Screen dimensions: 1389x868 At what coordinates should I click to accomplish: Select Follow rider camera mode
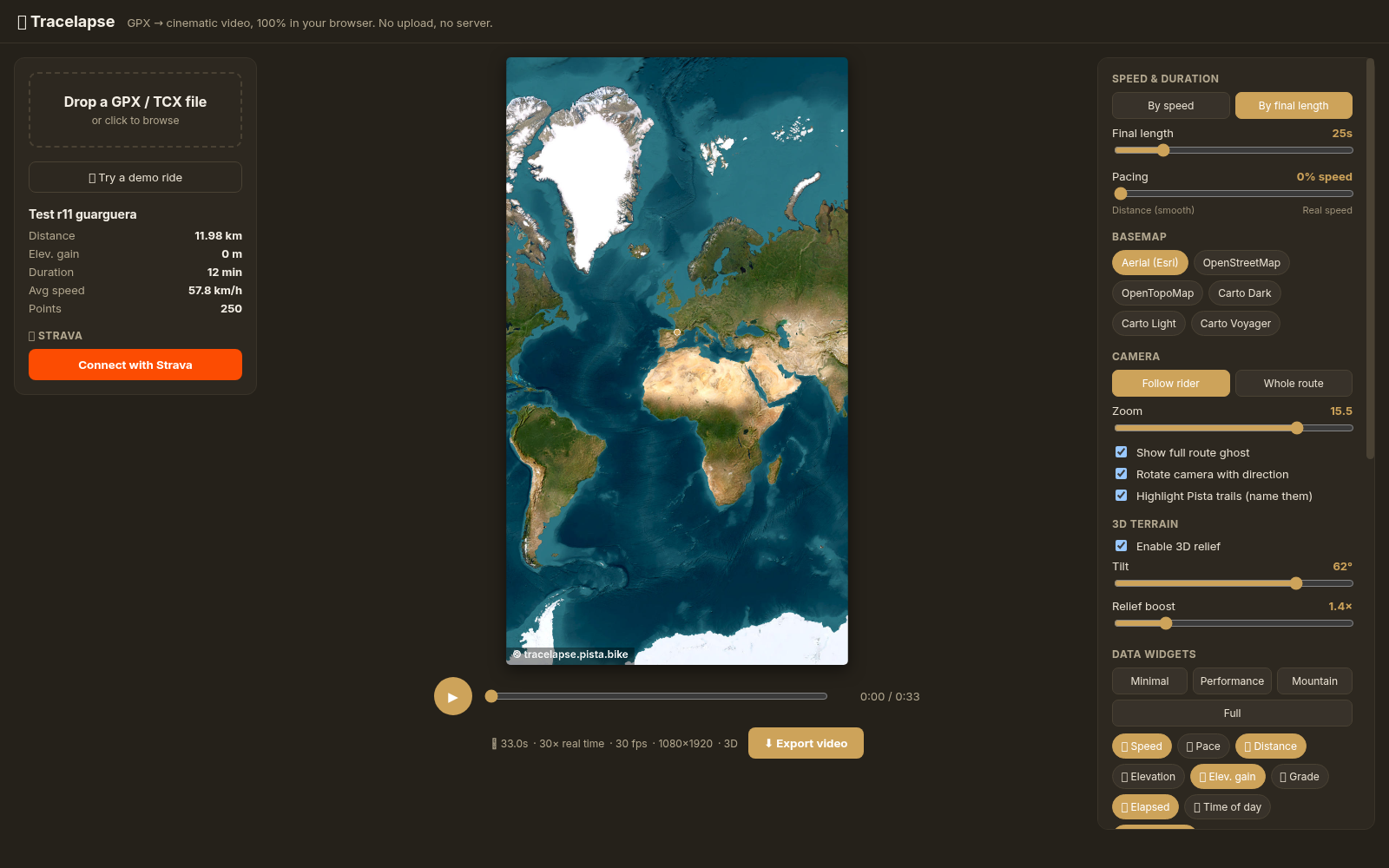coord(1171,383)
